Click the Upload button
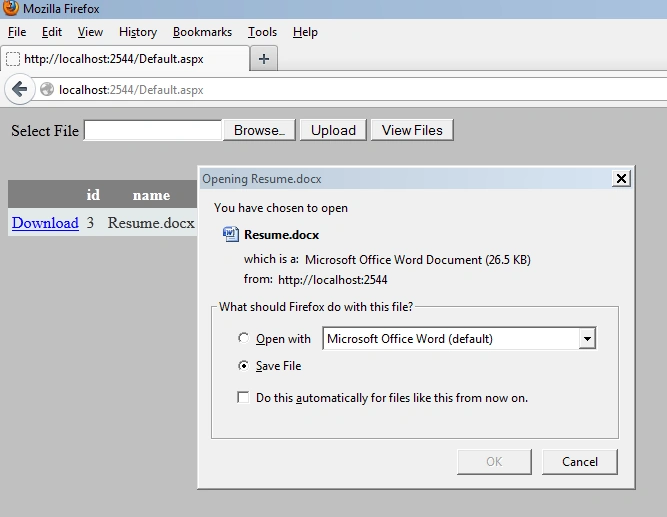The height and width of the screenshot is (517, 667). coord(333,130)
